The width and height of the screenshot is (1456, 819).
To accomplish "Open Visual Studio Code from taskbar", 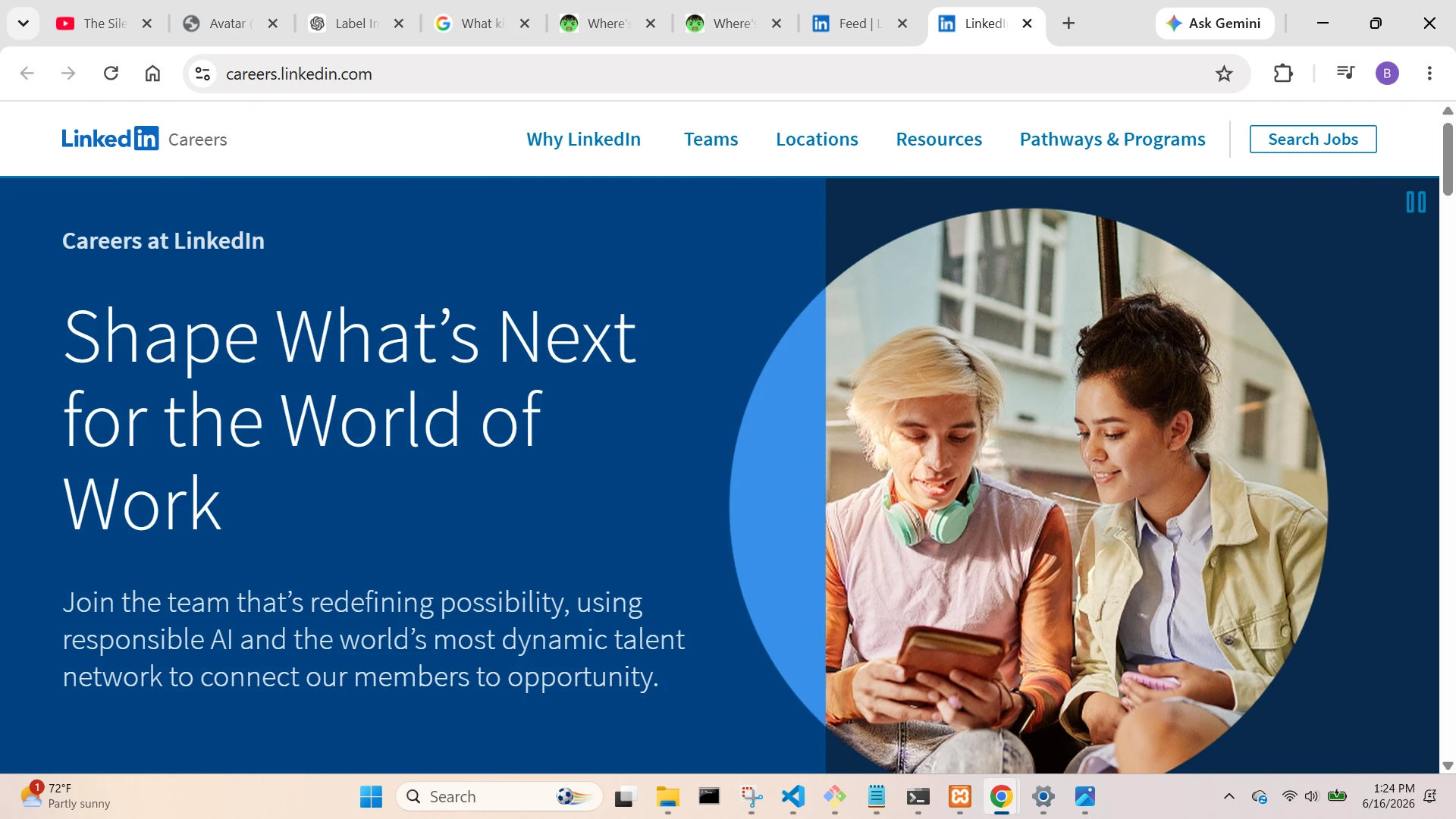I will 792,796.
